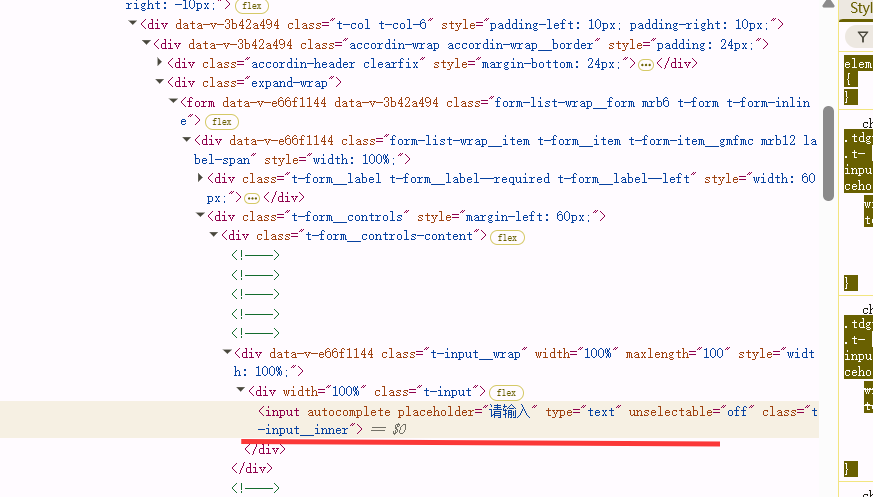Collapse the form-list-wrap__form form node
Image resolution: width=873 pixels, height=497 pixels.
click(x=174, y=101)
